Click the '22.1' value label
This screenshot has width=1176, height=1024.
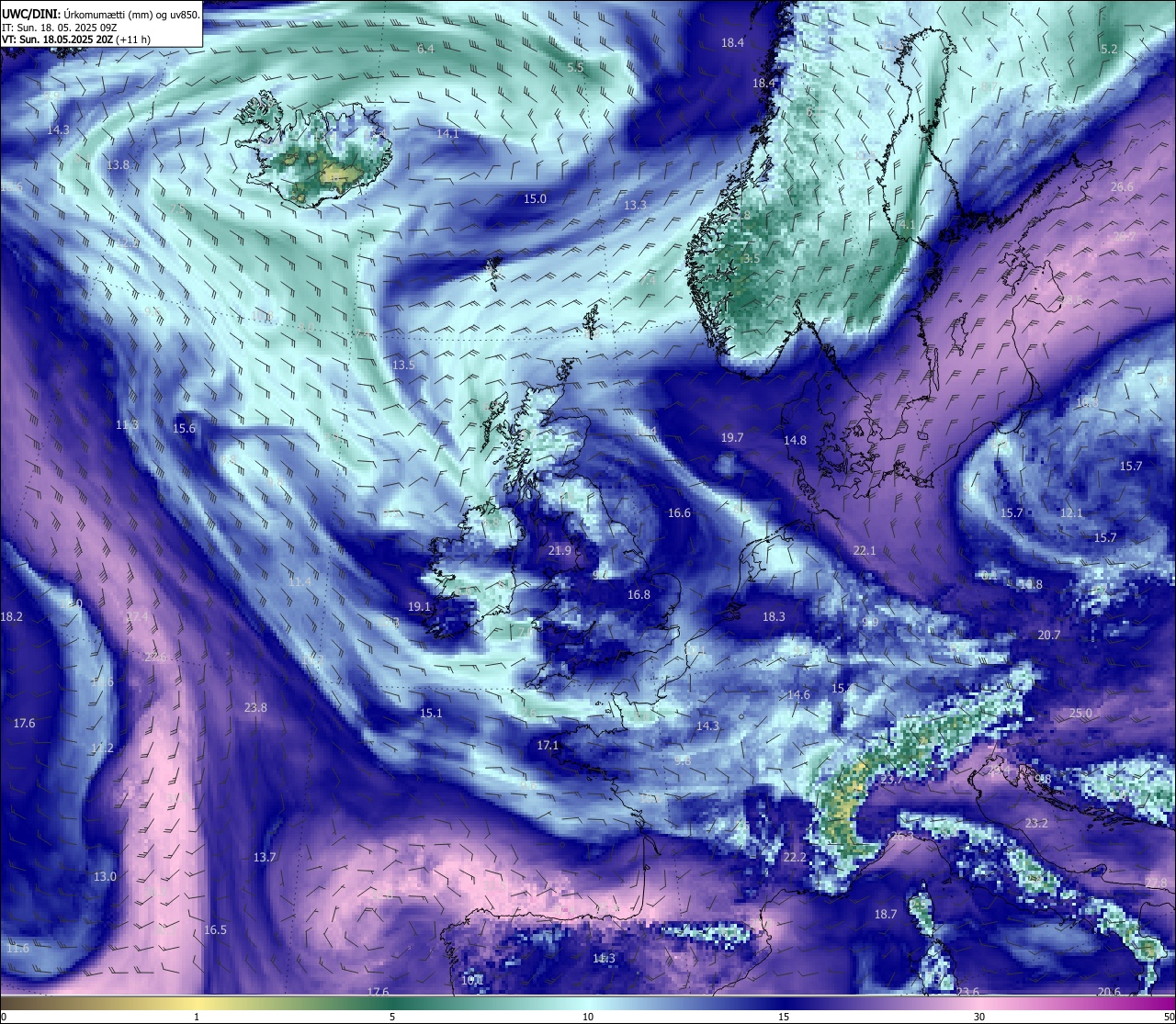coord(865,551)
